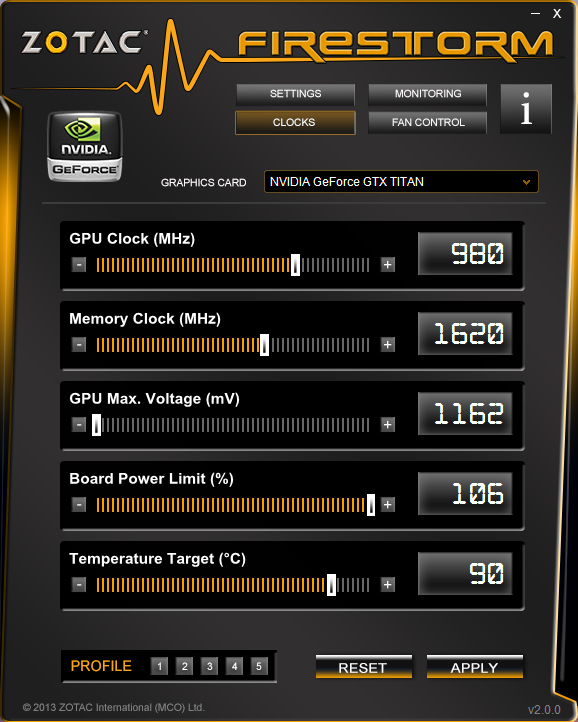Lower Board Power Limit with minus icon

click(79, 505)
